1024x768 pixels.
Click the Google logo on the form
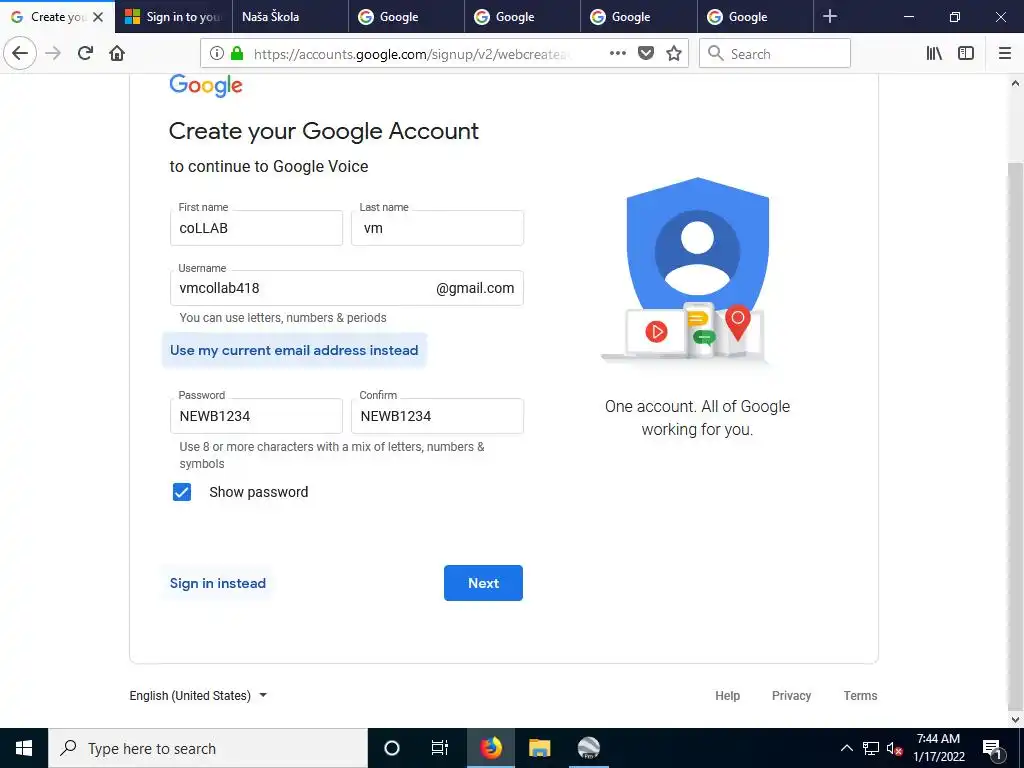206,85
